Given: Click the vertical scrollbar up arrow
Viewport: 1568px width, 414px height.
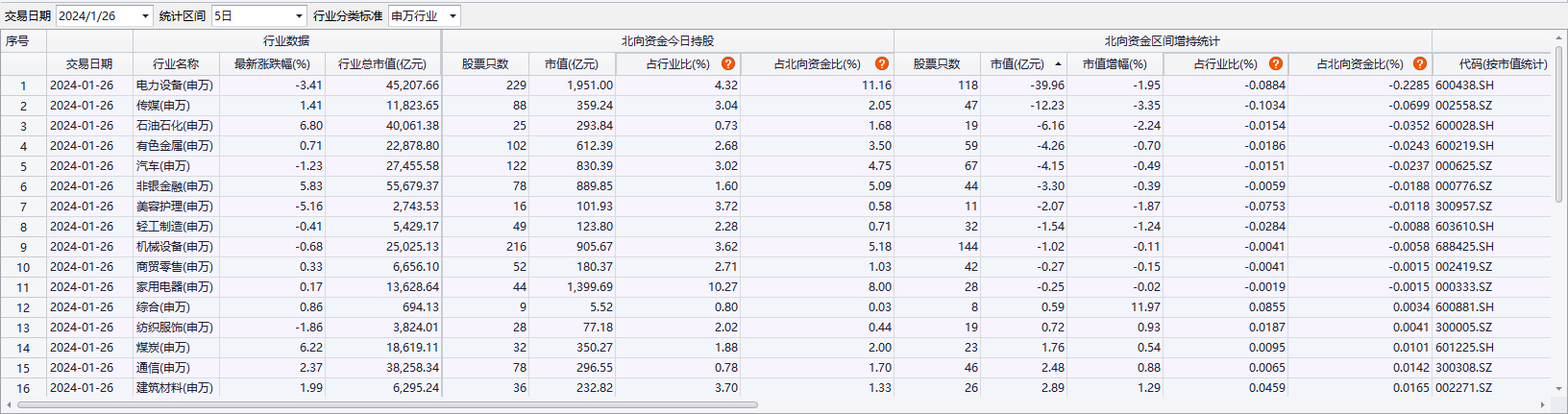Looking at the screenshot, I should (x=1558, y=38).
